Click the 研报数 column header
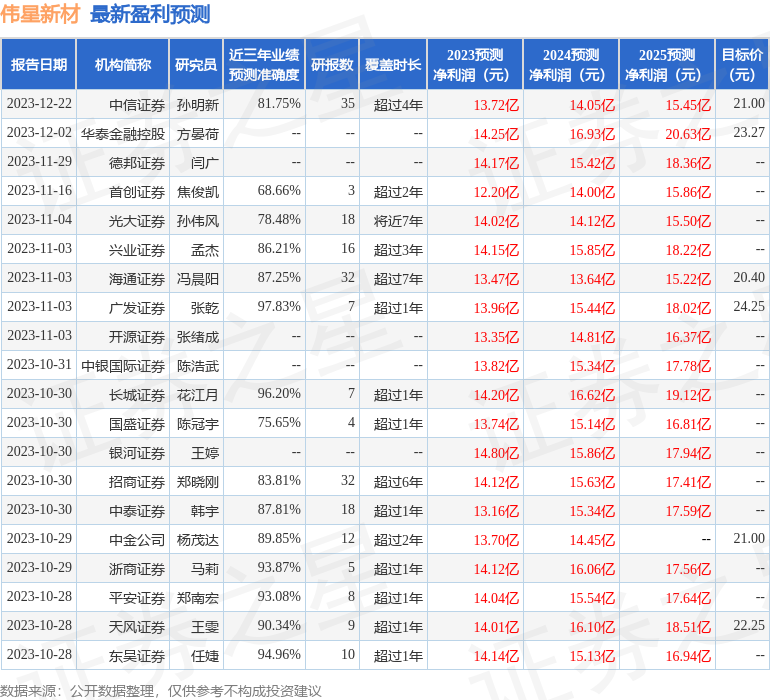Image resolution: width=770 pixels, height=700 pixels. point(332,64)
